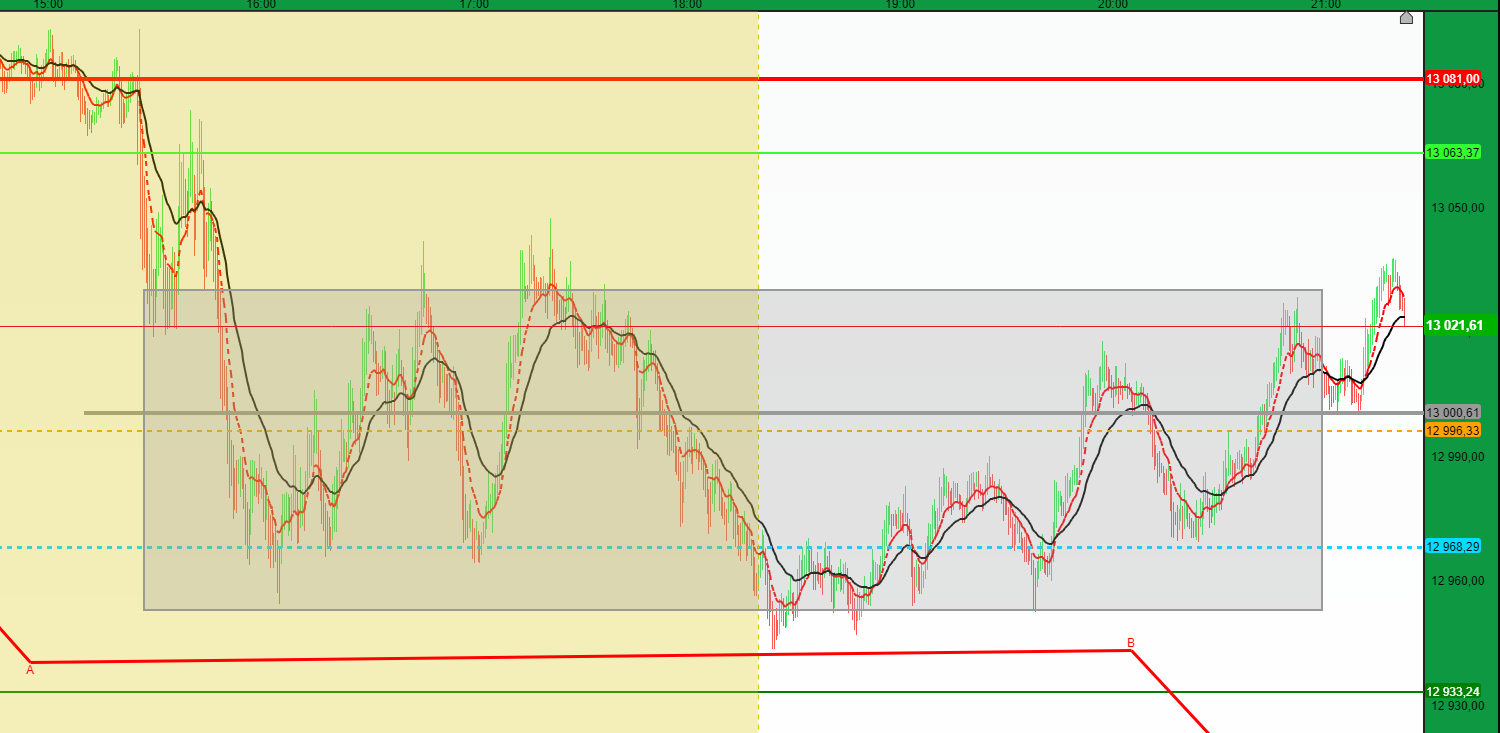The image size is (1500, 733).
Task: Select the cyan 12 968,29 price tag
Action: coord(1453,547)
